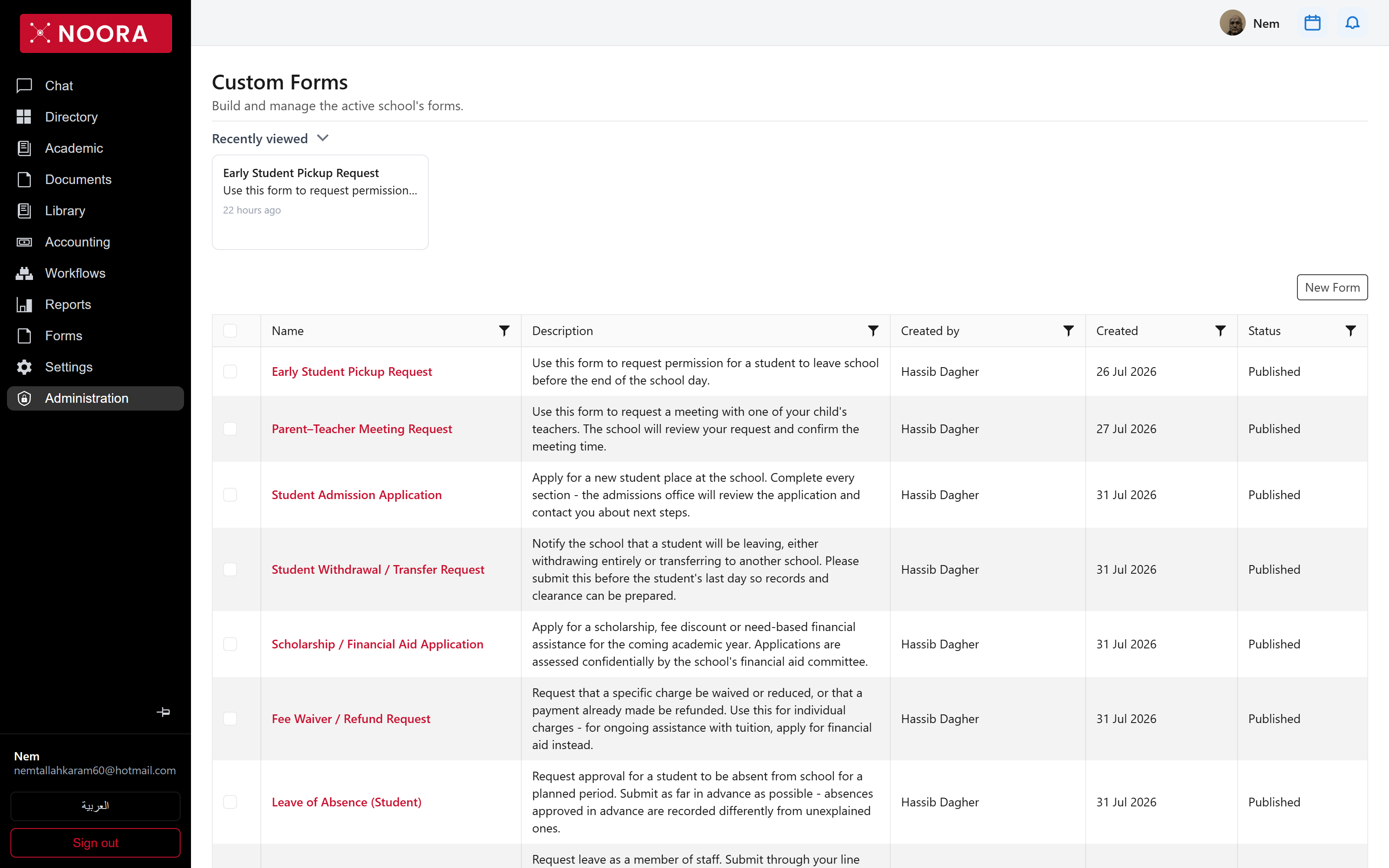Click the Forms page icon
Screen dimensions: 1389x868
coord(24,336)
